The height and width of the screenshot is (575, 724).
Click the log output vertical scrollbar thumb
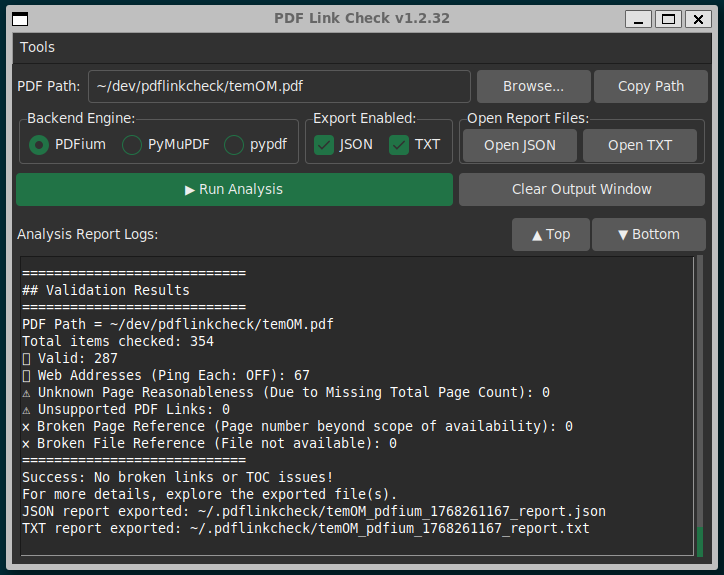[700, 541]
